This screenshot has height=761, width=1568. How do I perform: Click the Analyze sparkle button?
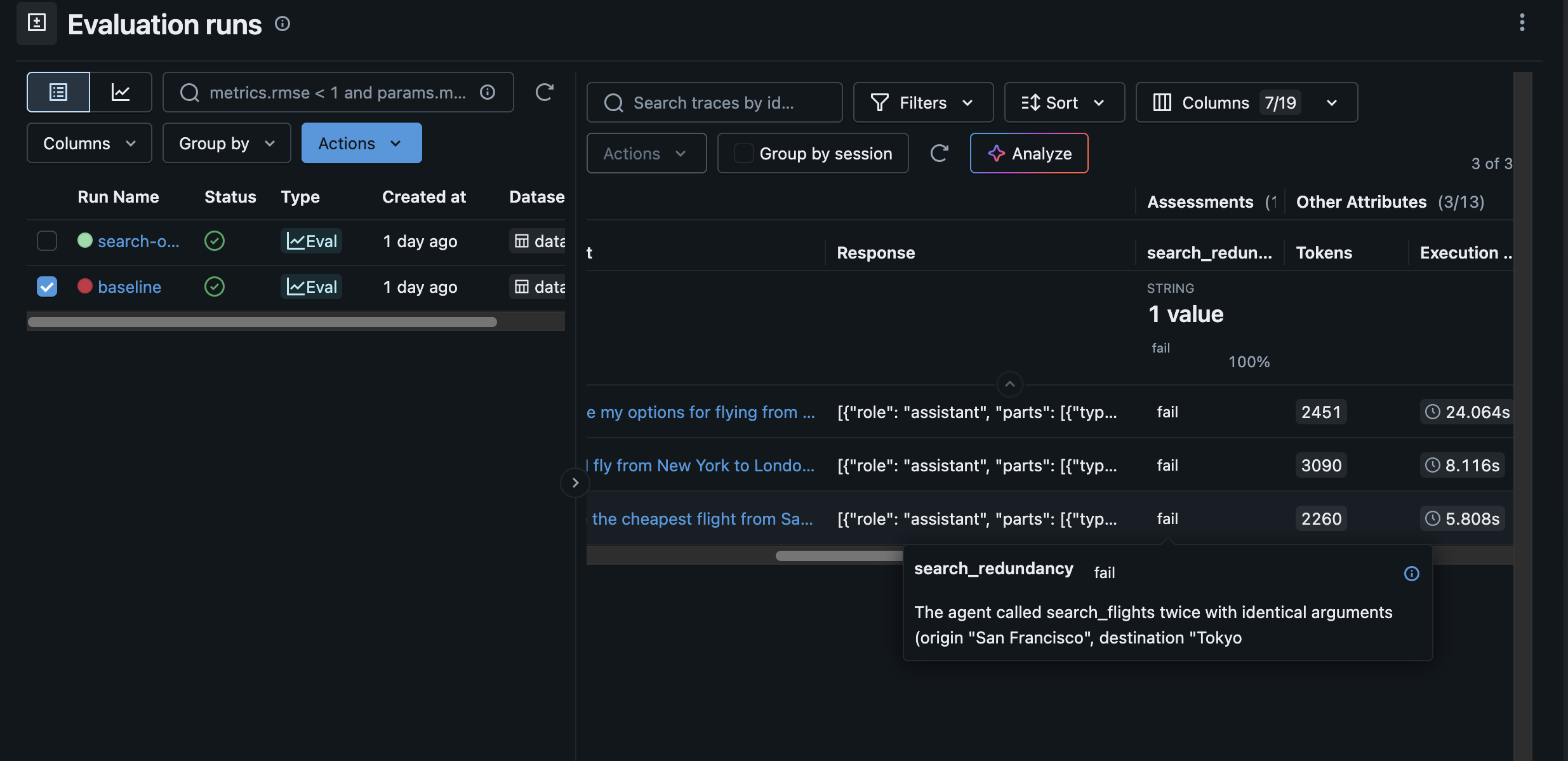(1029, 153)
